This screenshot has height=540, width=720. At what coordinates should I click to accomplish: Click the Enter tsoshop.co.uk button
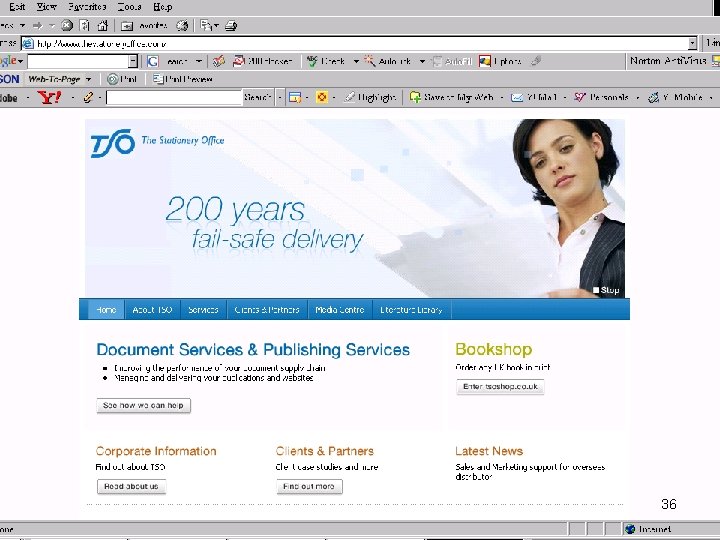point(500,387)
